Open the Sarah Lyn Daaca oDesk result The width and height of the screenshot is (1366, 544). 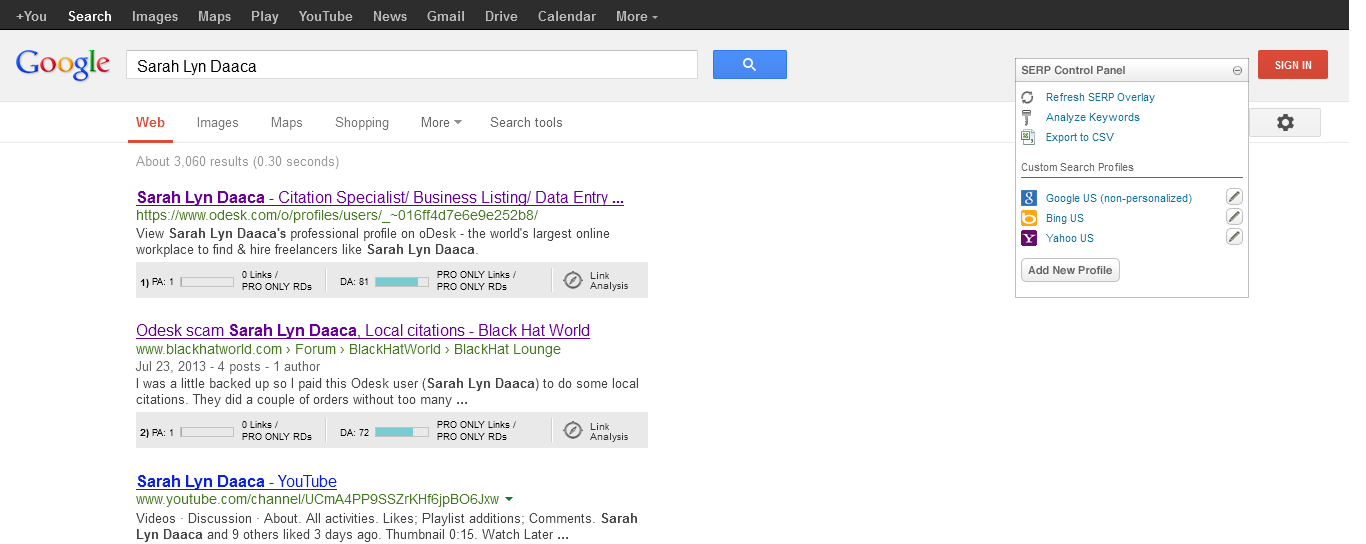[x=380, y=198]
